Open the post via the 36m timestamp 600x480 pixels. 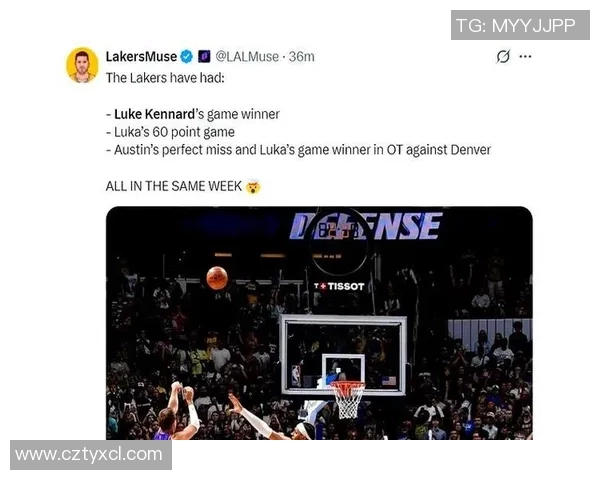(301, 57)
